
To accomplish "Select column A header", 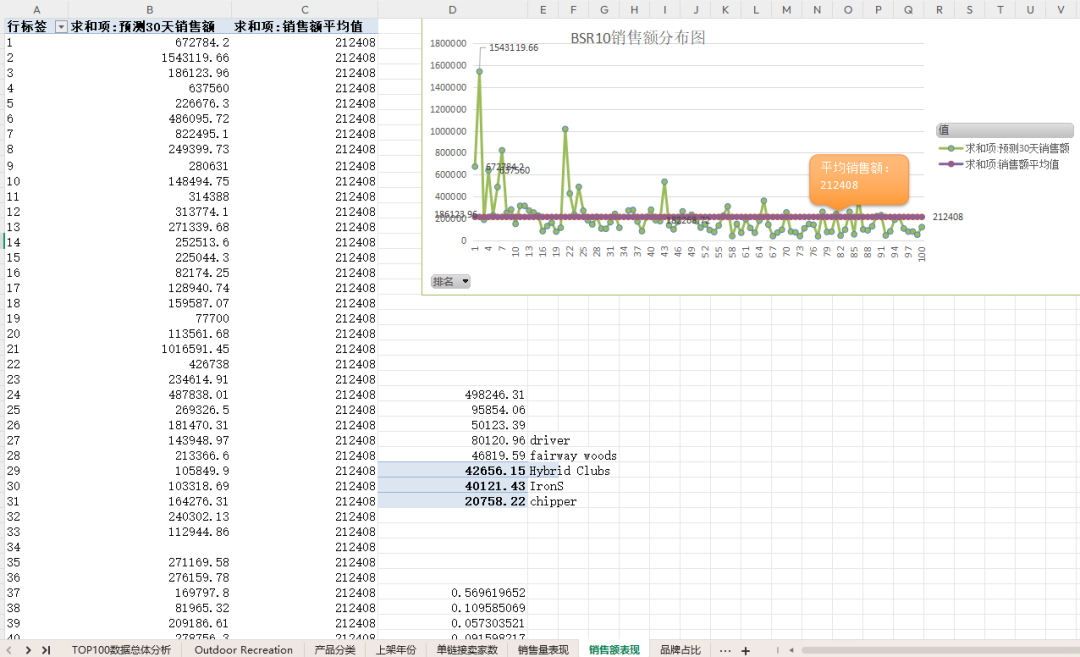I will (x=37, y=10).
